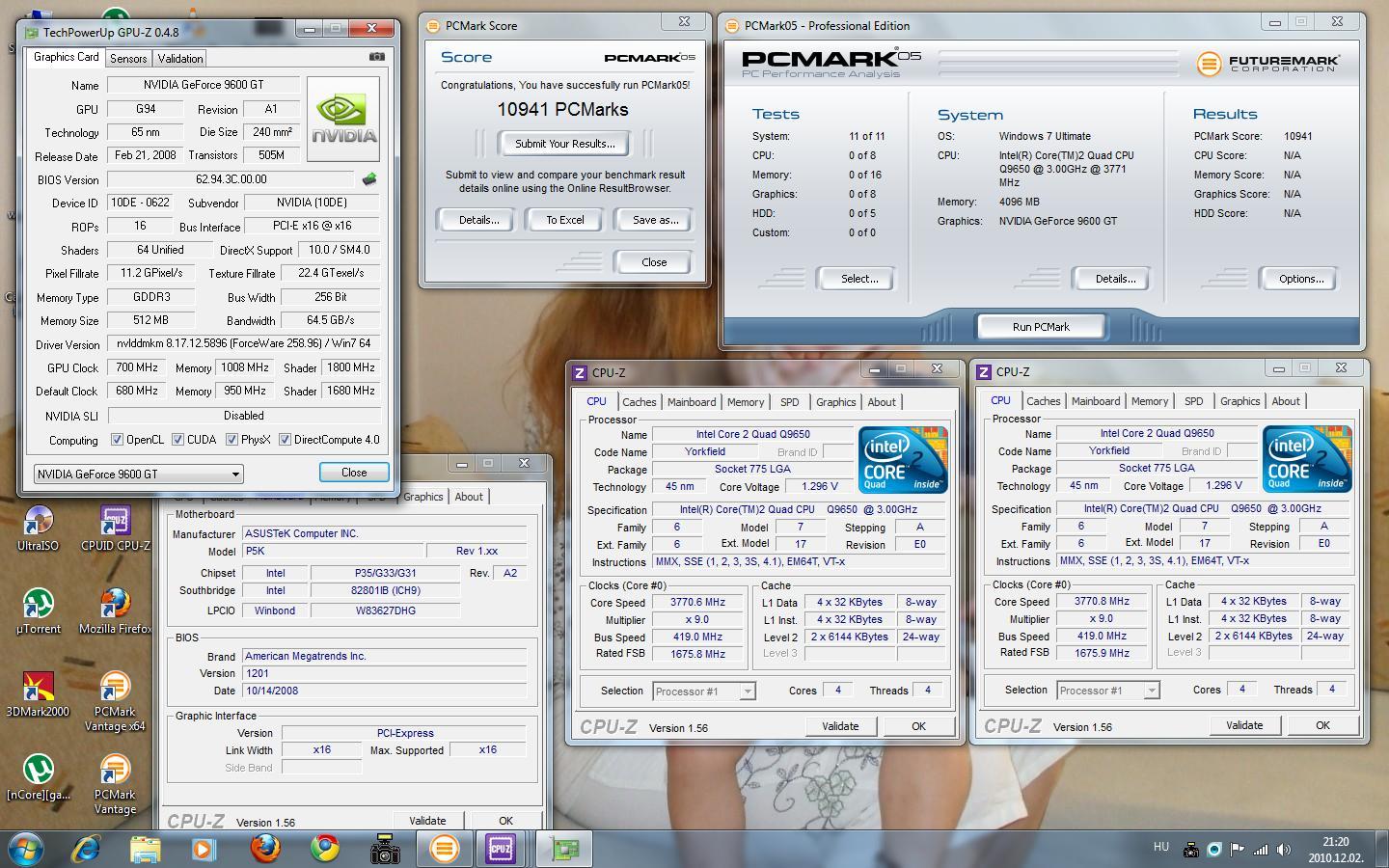Image resolution: width=1389 pixels, height=868 pixels.
Task: Click the taskbar clock showing 21:20
Action: point(1335,849)
